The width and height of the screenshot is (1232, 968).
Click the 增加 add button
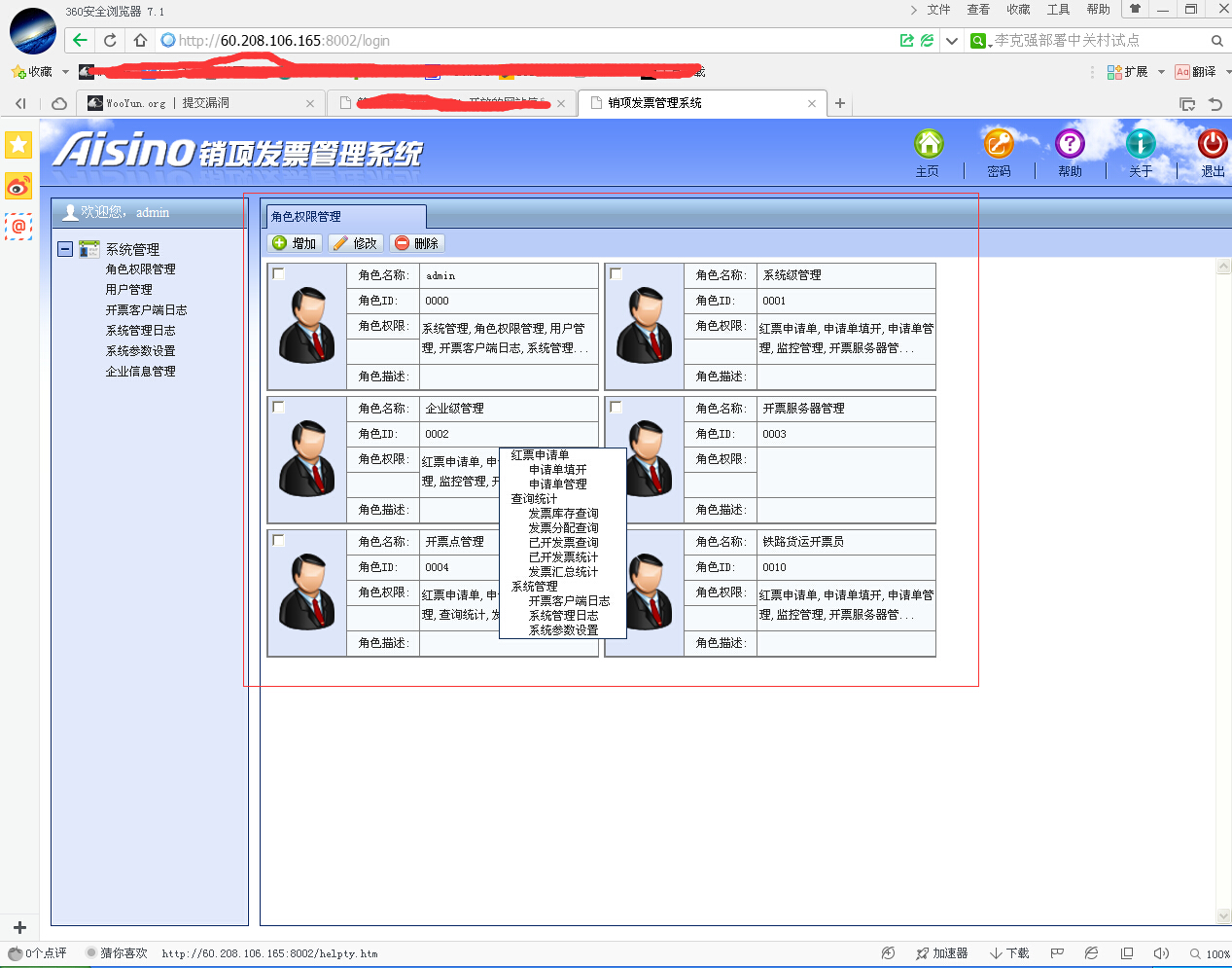click(295, 243)
